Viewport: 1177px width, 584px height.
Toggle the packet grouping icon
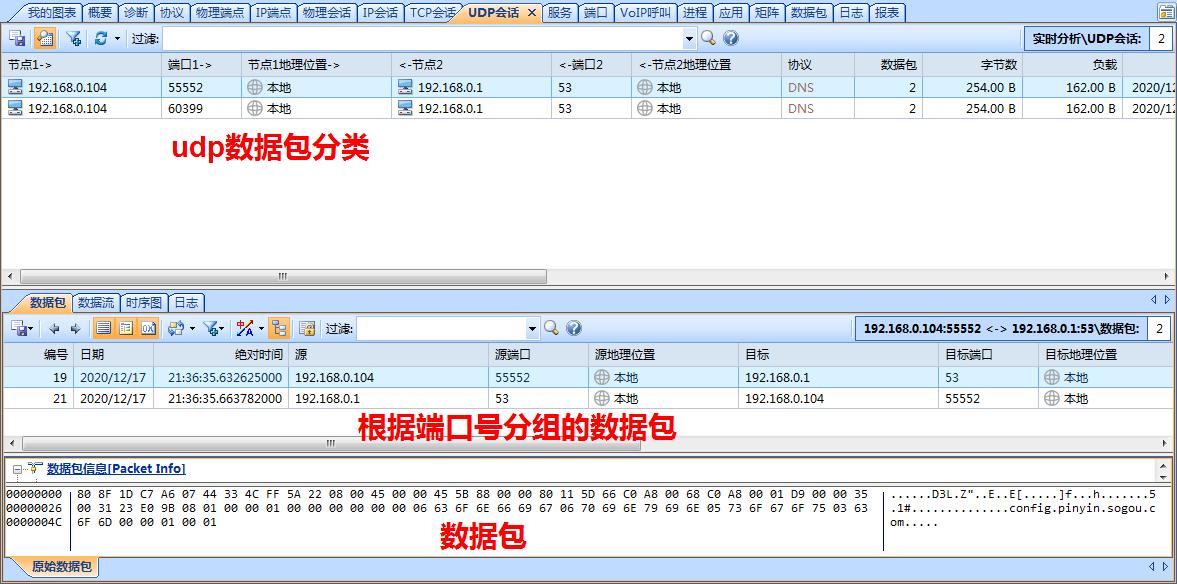pyautogui.click(x=281, y=328)
